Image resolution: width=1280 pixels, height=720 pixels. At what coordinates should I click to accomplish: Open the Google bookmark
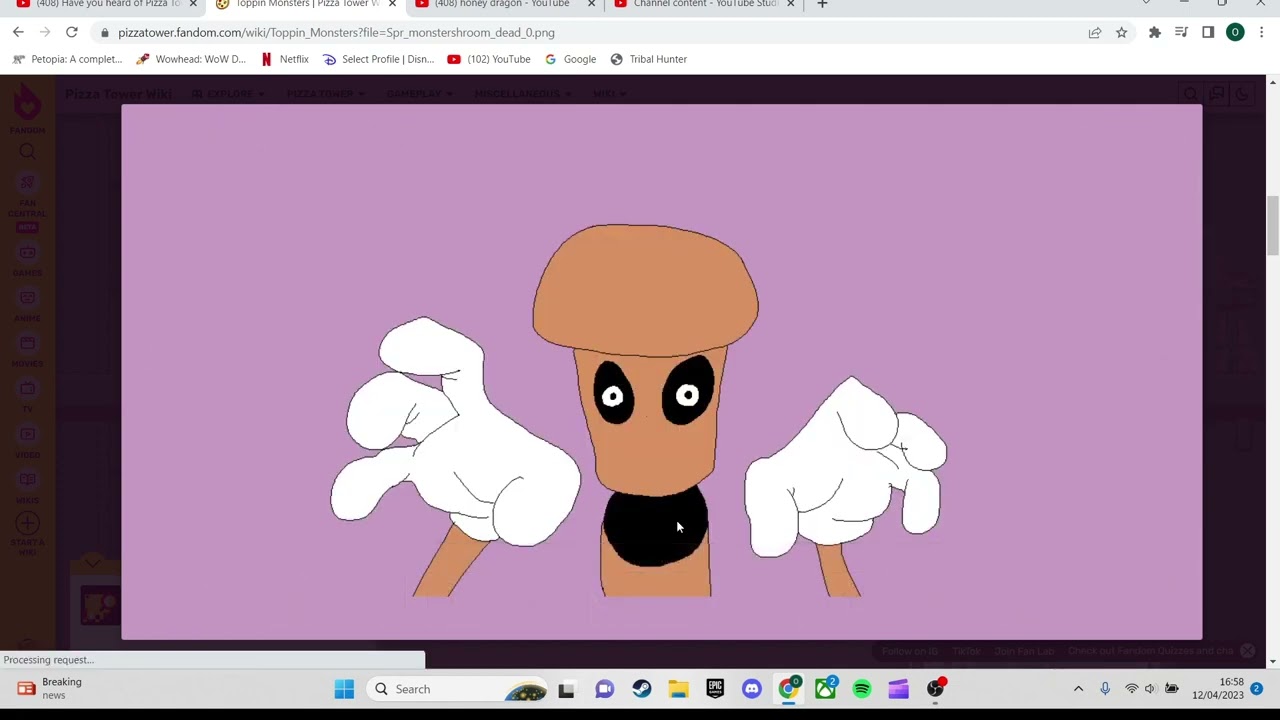pyautogui.click(x=570, y=59)
